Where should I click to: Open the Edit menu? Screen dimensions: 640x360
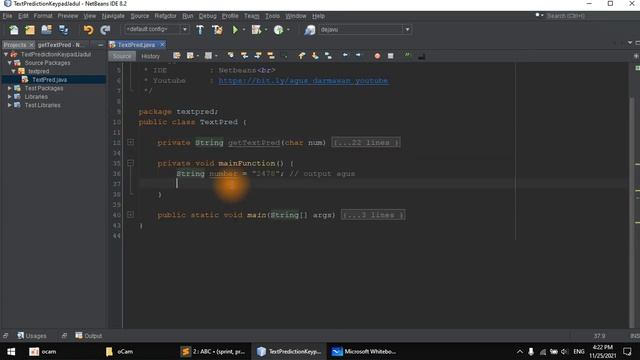(23, 16)
